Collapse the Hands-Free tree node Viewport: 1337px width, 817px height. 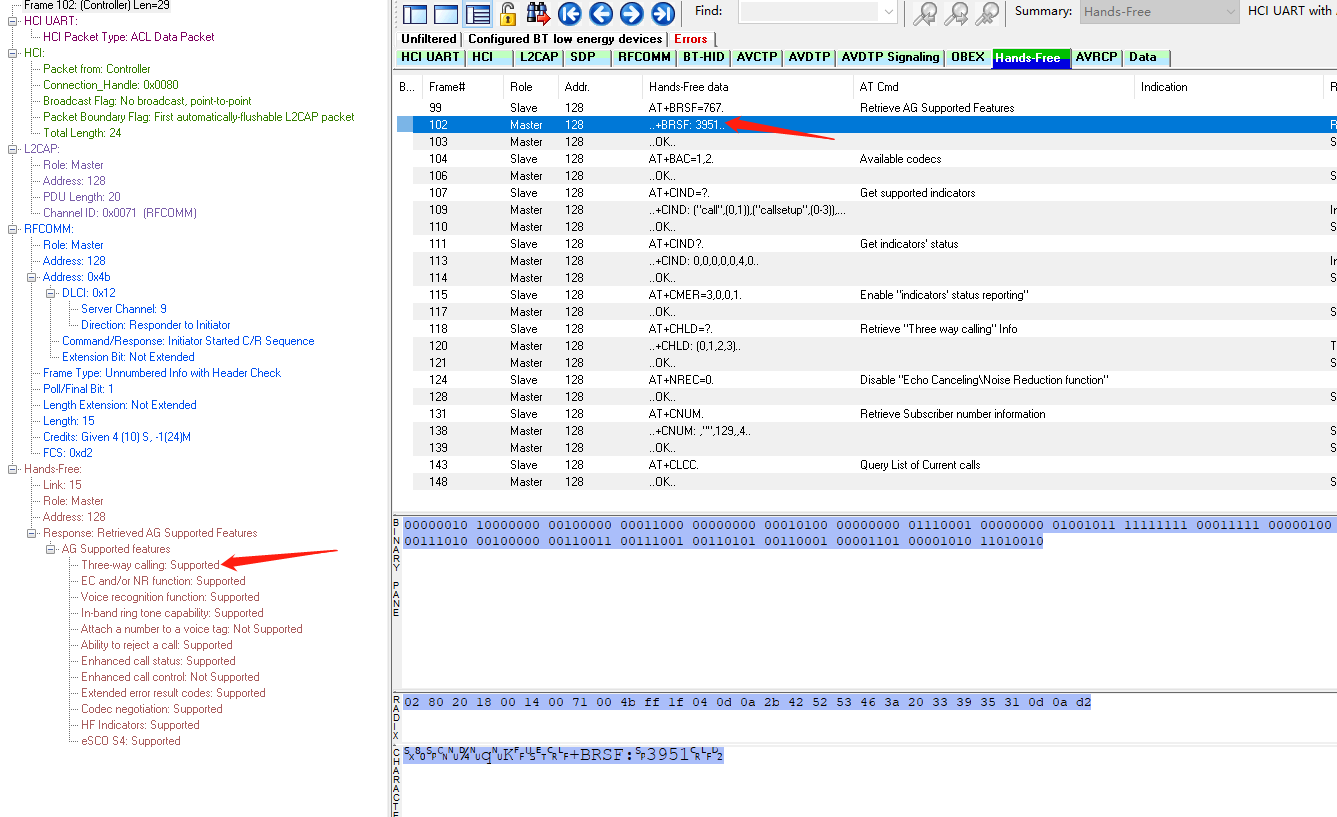13,469
